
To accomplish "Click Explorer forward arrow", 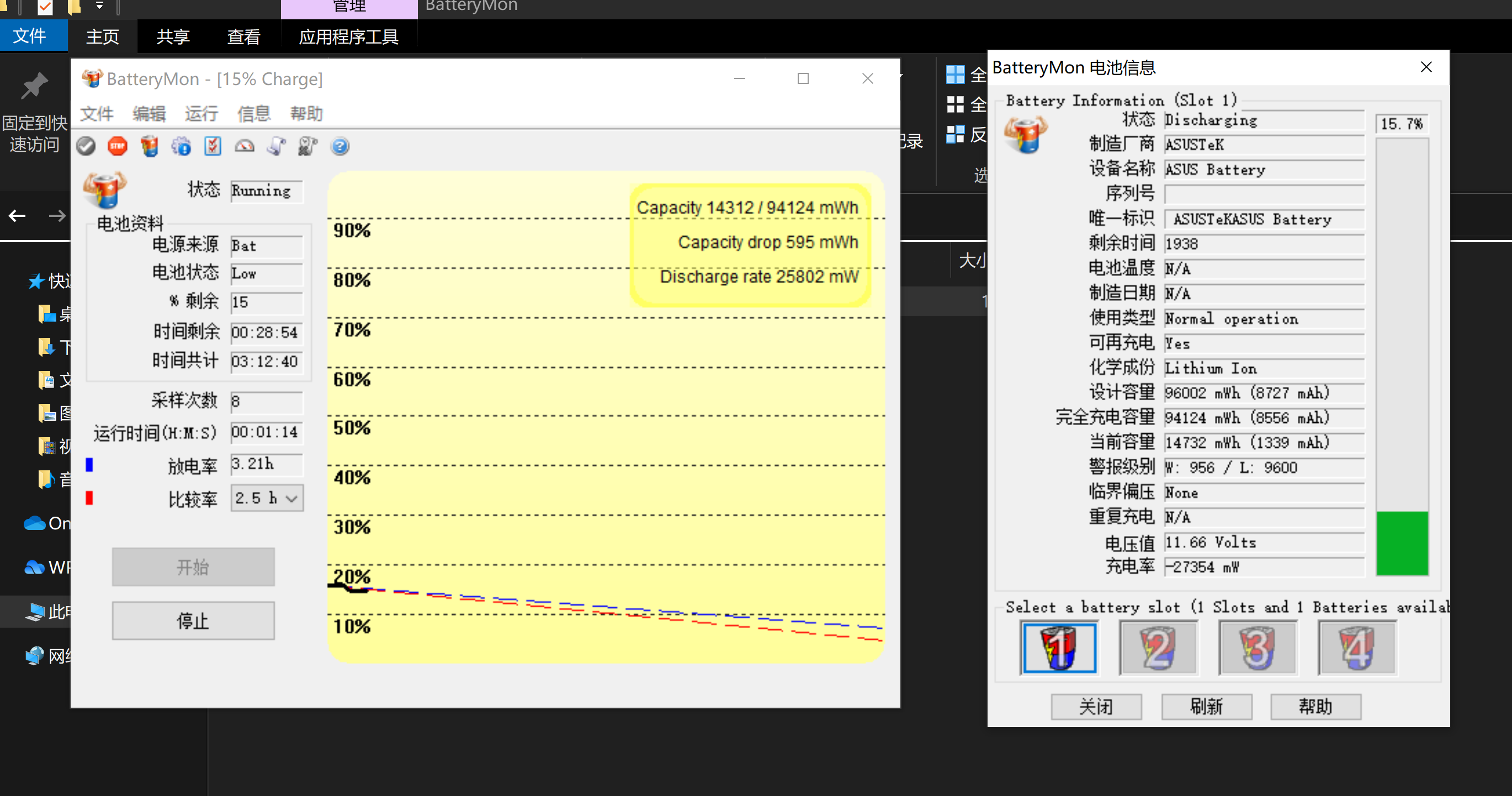I will [57, 216].
